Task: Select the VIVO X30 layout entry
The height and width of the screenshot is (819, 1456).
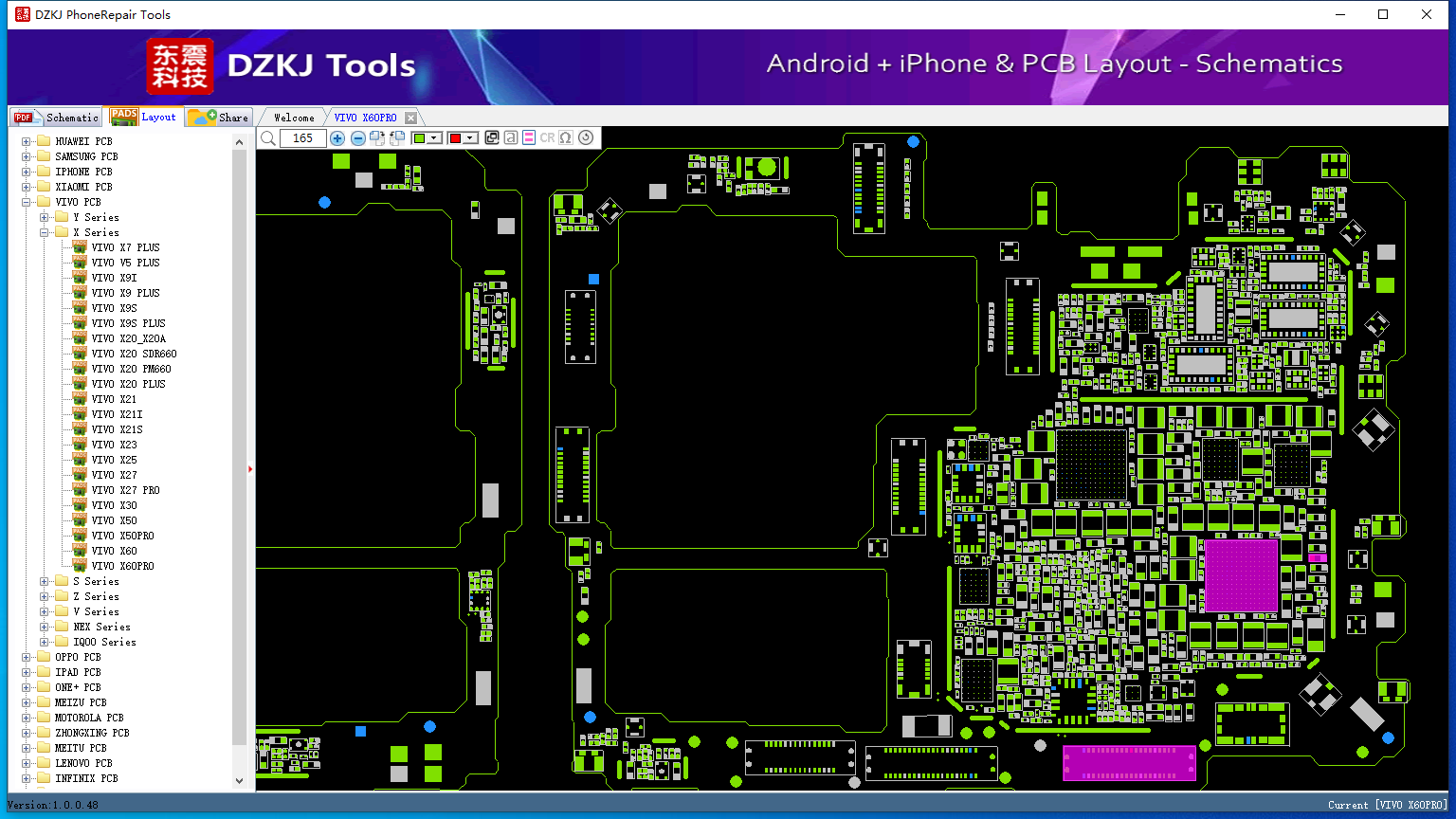Action: (115, 505)
